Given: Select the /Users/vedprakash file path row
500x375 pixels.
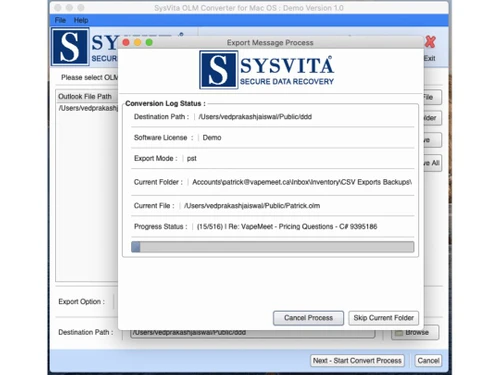Looking at the screenshot, I should point(88,108).
